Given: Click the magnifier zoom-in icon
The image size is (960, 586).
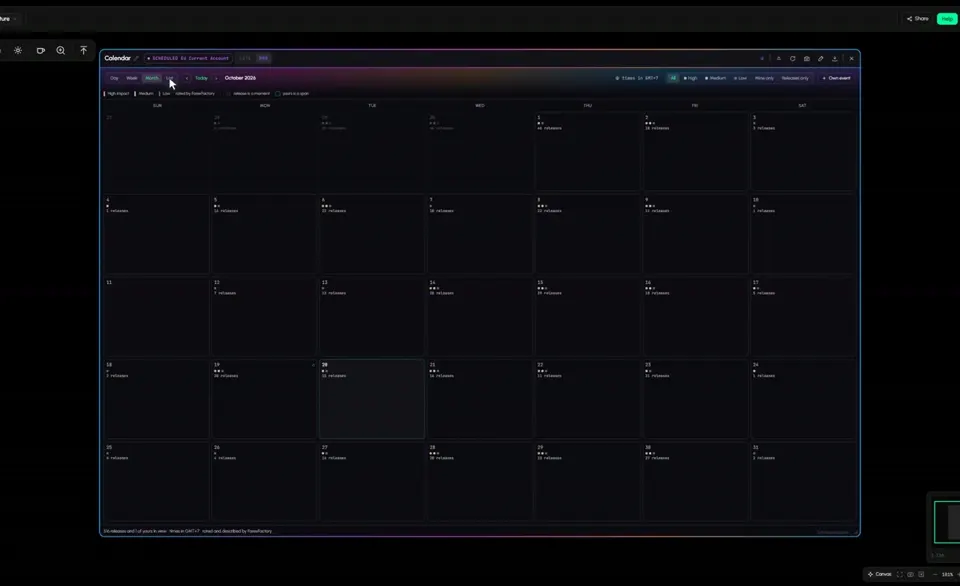Looking at the screenshot, I should 61,50.
